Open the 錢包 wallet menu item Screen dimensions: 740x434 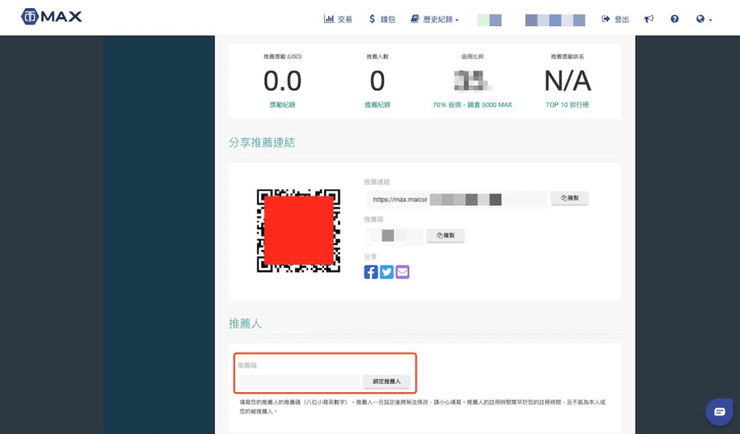382,19
